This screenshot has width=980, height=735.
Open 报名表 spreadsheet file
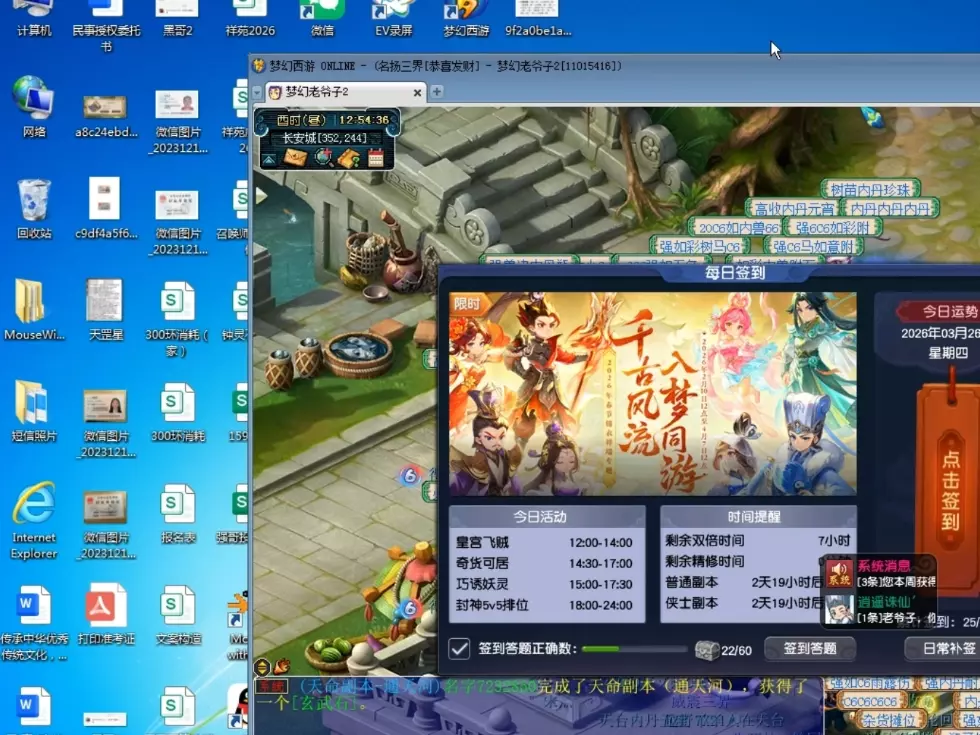click(x=178, y=512)
